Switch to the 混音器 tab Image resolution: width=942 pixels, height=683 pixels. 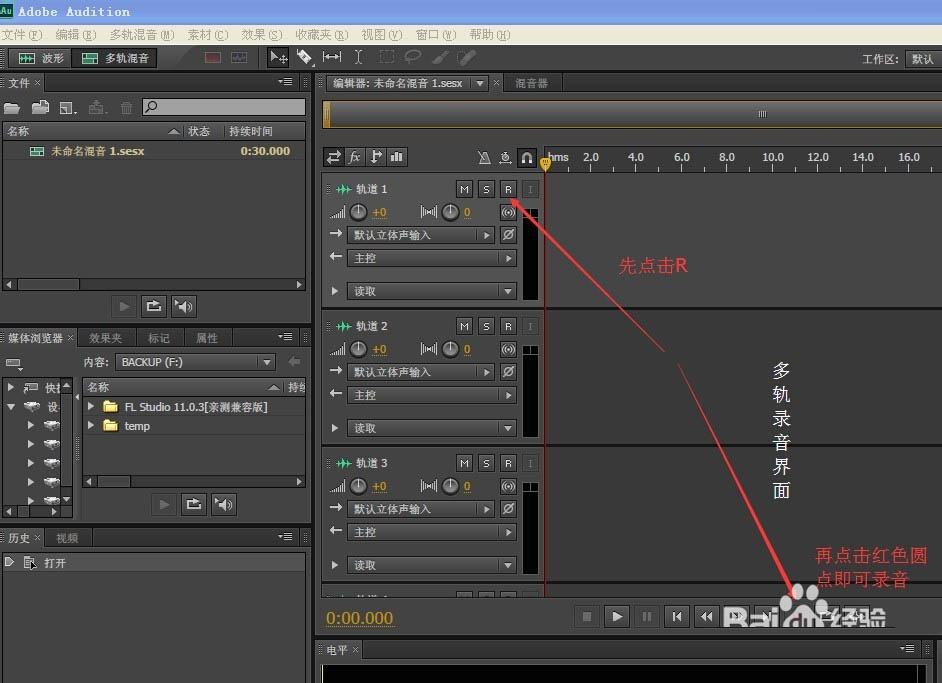point(531,82)
